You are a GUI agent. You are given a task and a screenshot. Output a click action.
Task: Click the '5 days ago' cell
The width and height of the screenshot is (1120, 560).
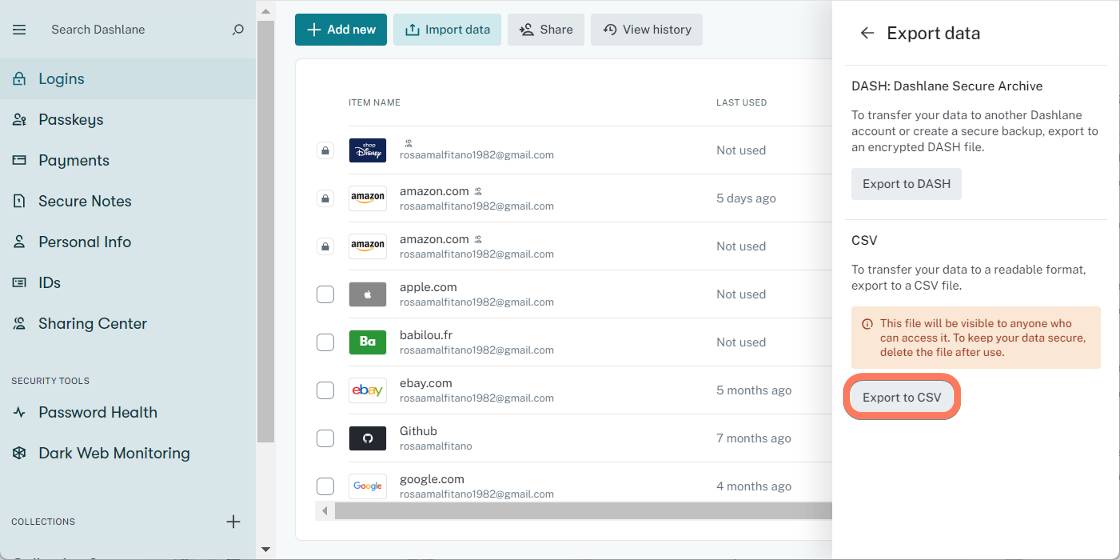[746, 198]
